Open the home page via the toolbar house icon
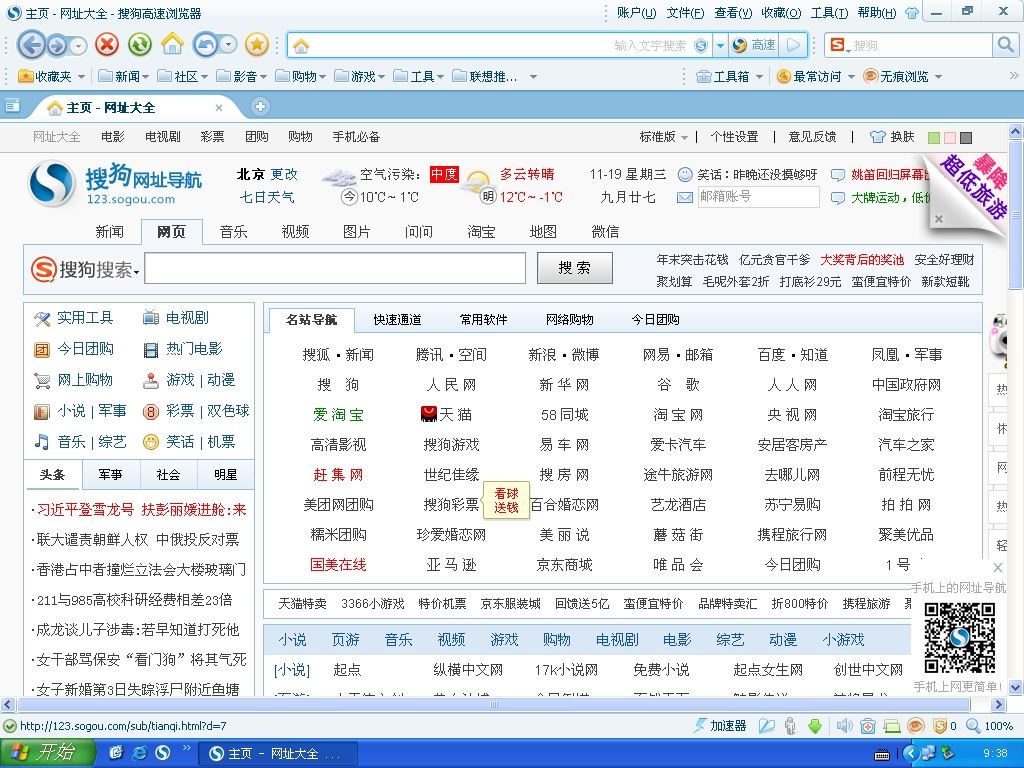 [172, 44]
